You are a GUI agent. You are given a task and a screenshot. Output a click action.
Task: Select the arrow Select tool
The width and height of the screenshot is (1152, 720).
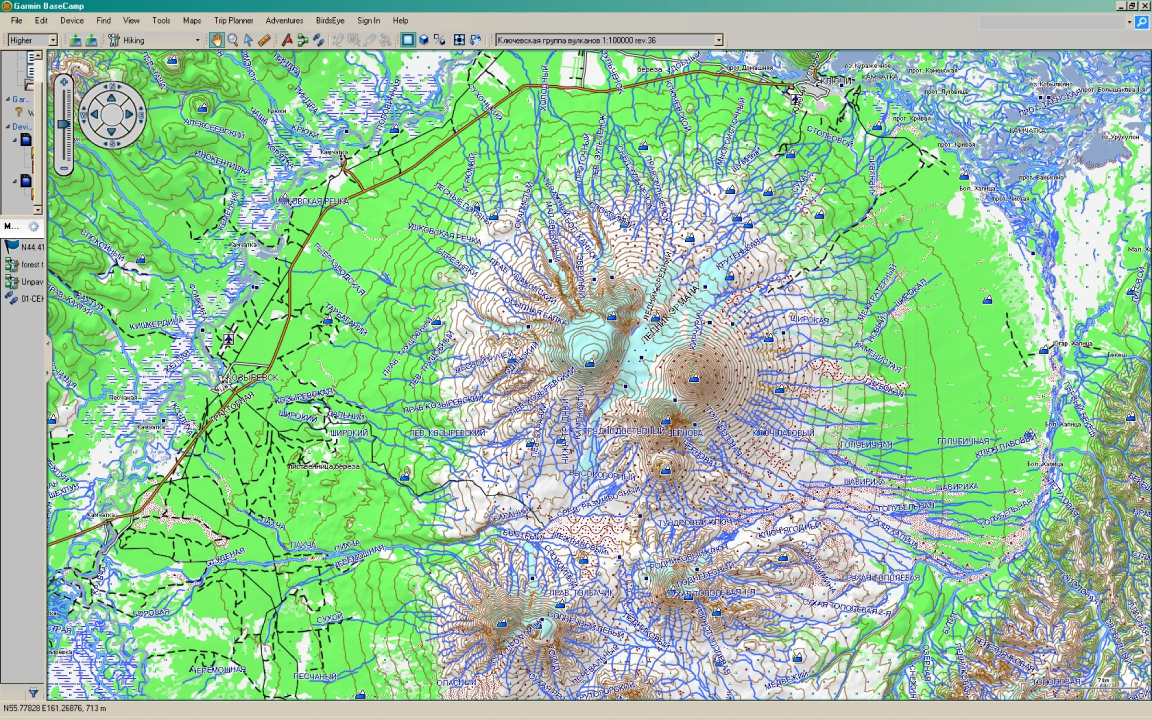click(248, 40)
